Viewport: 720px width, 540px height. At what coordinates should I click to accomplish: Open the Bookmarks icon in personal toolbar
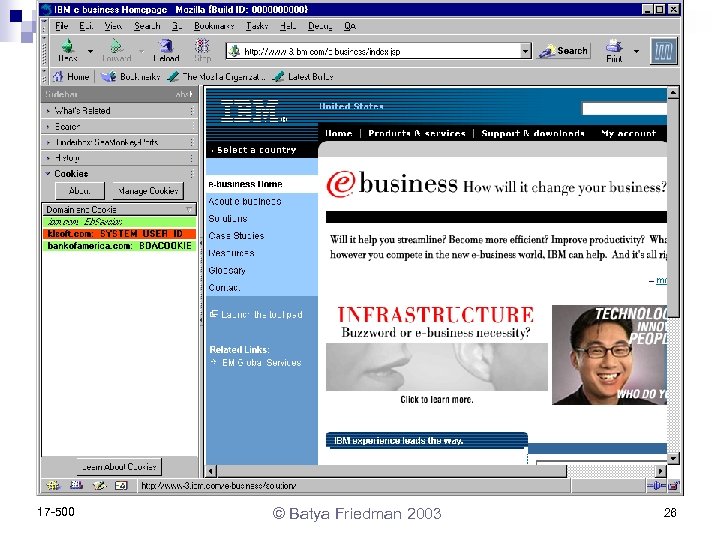click(x=108, y=76)
